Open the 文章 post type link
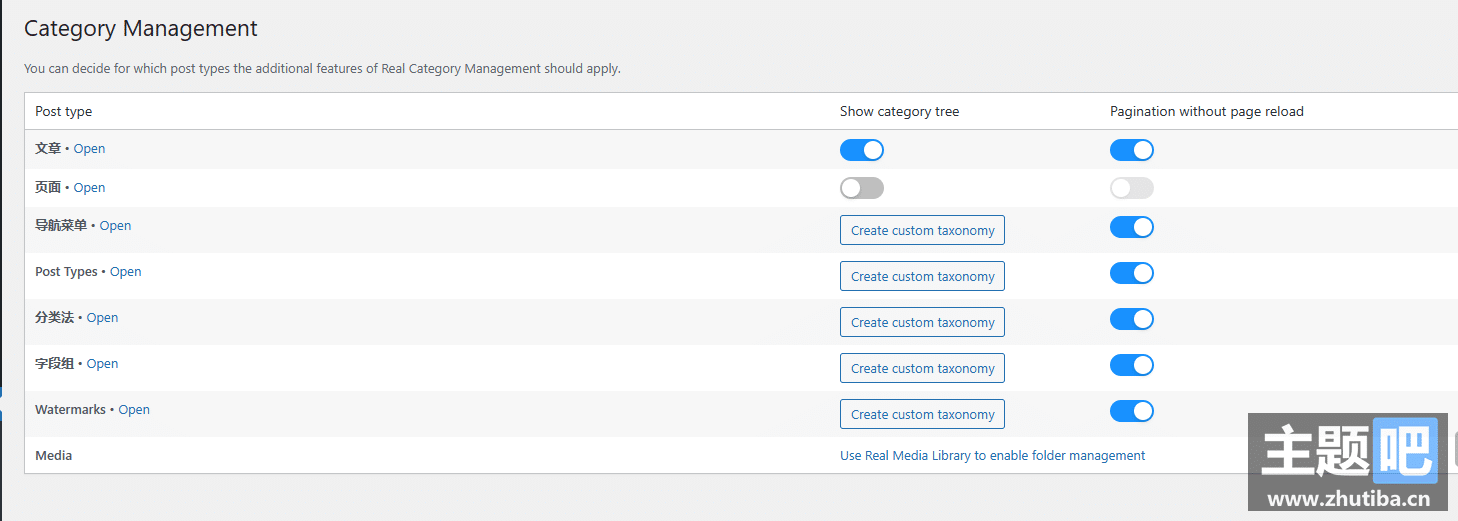Screen dimensions: 1458x521 (89, 148)
